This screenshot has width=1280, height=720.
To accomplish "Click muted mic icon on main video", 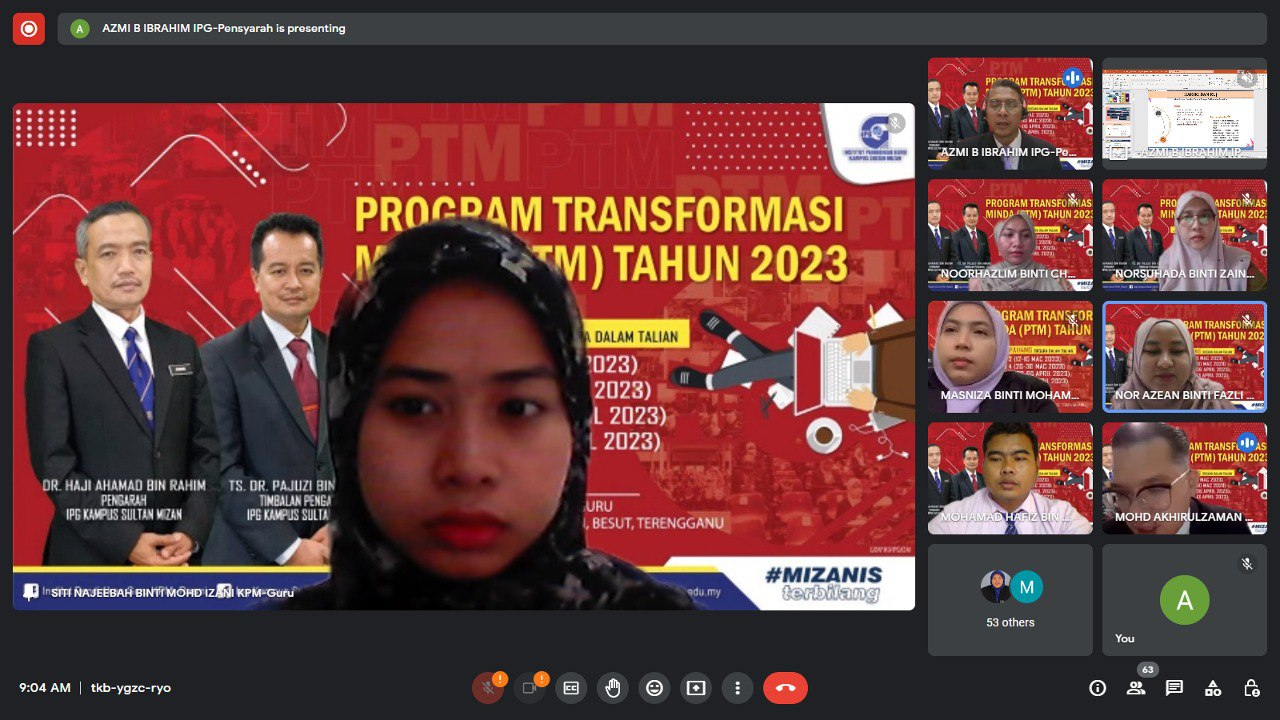I will 894,123.
